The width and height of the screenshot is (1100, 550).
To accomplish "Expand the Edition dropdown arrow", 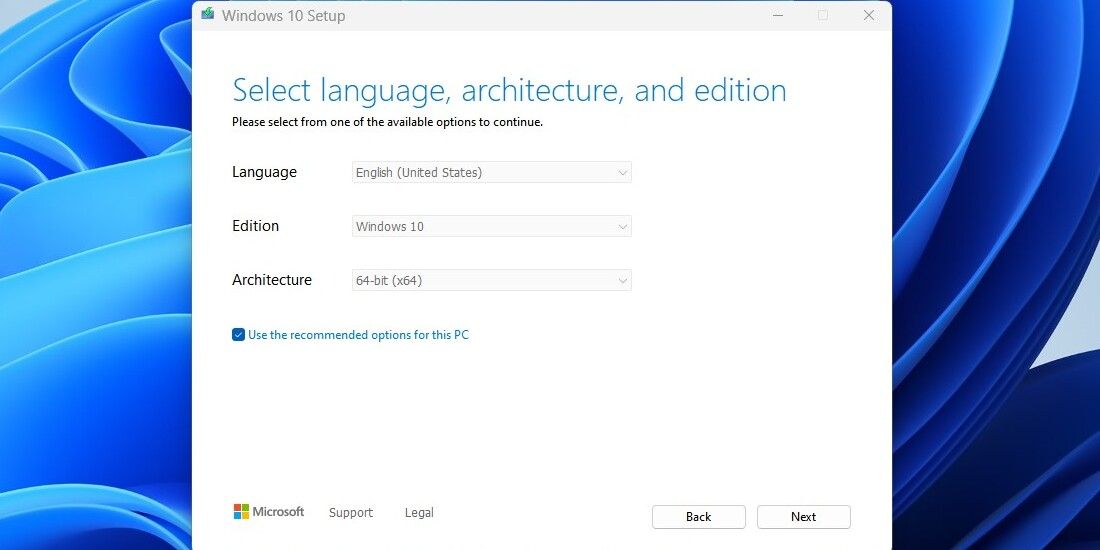I will point(622,227).
